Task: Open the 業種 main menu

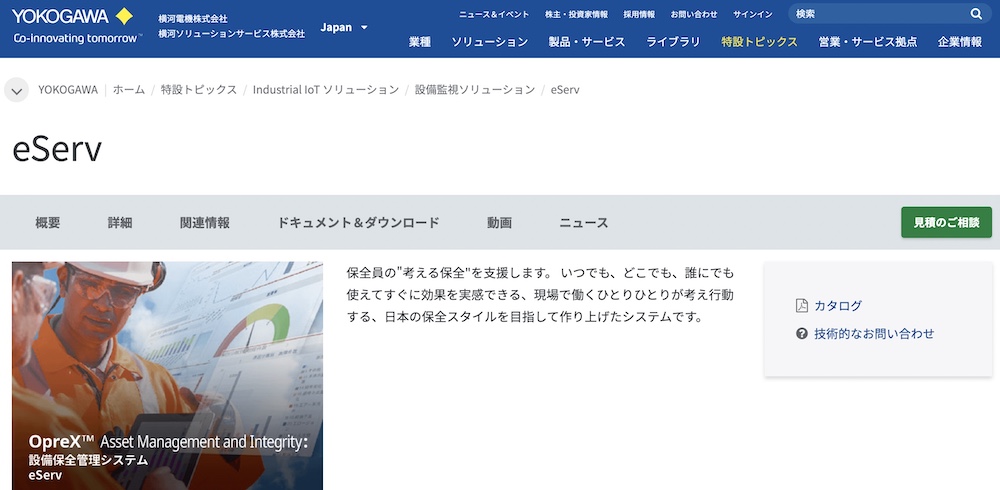Action: [420, 42]
